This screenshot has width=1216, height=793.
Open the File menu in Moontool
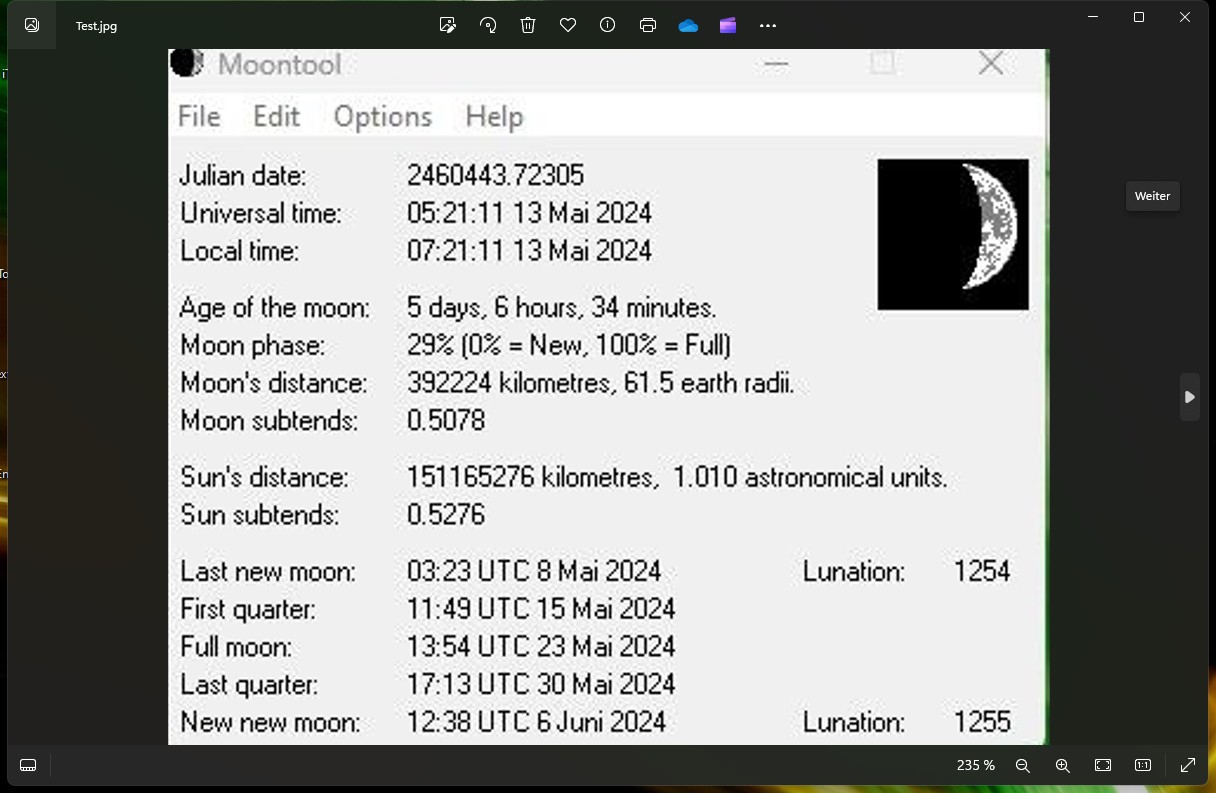coord(199,116)
